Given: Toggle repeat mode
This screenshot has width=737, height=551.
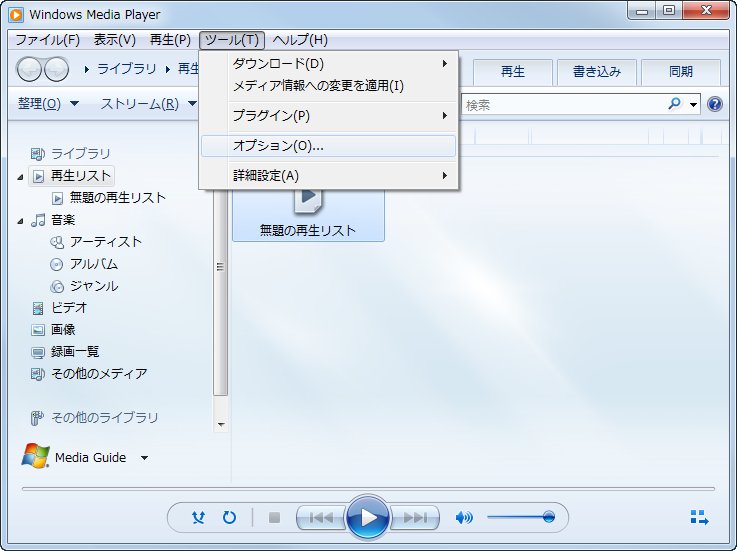Looking at the screenshot, I should (229, 518).
